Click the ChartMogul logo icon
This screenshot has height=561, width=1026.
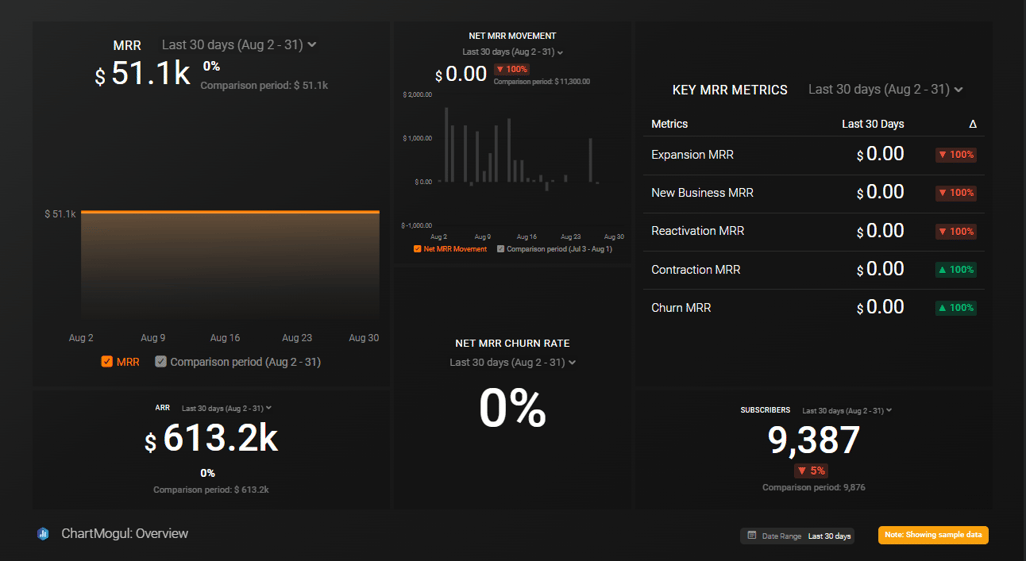click(43, 534)
